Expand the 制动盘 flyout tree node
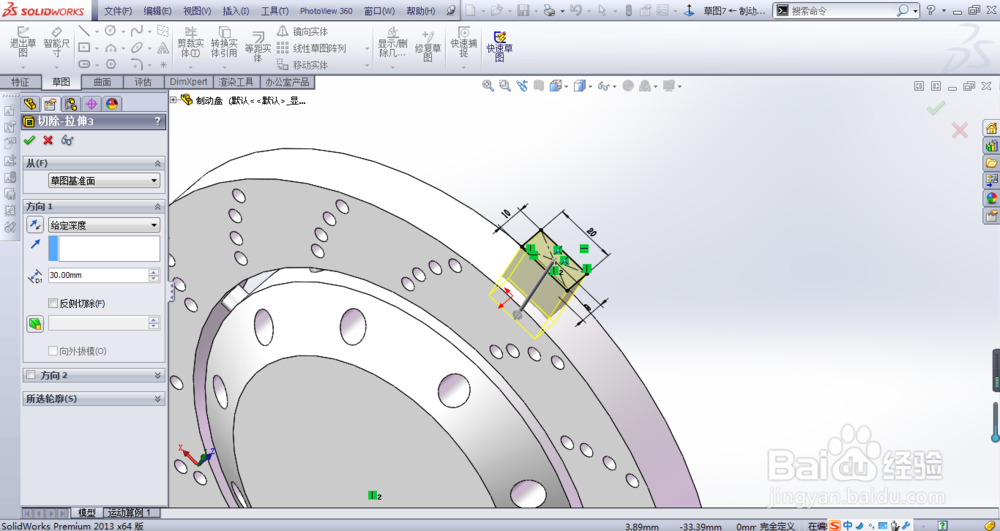 173,99
